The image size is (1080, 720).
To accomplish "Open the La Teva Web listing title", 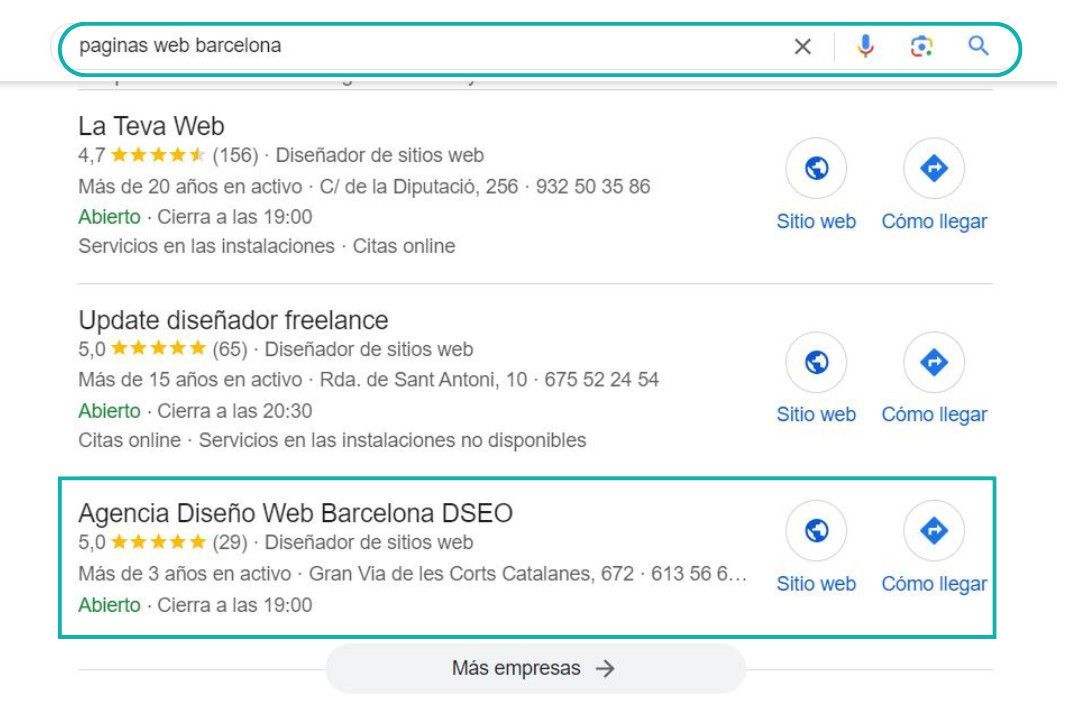I will click(x=152, y=126).
